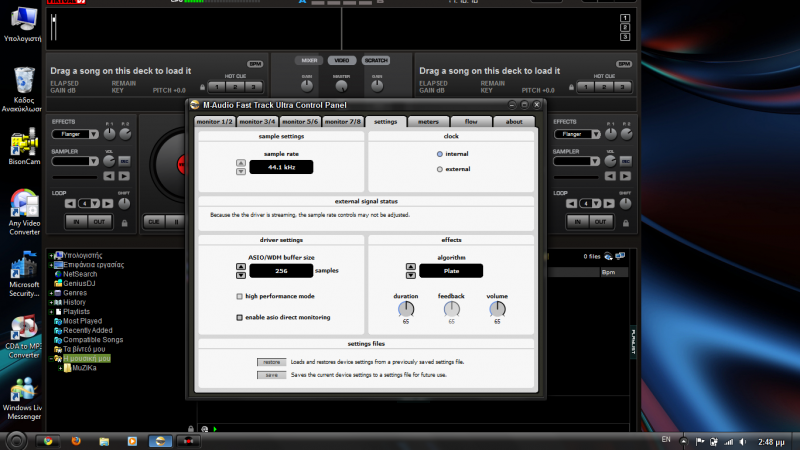This screenshot has height=450, width=800.
Task: Switch to monitor 1/2 tab
Action: click(x=214, y=121)
